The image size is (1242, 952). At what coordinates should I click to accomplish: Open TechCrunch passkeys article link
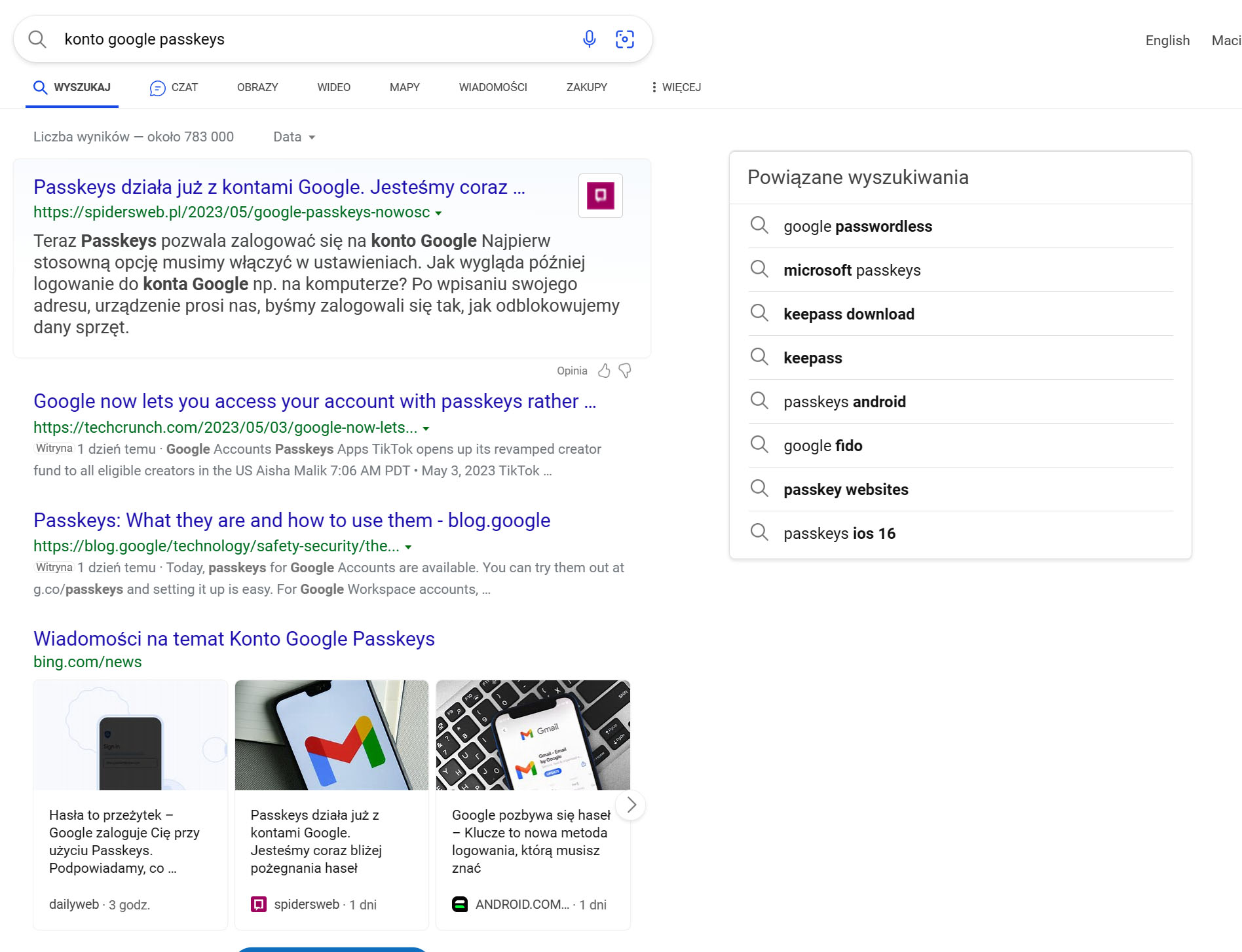[x=314, y=401]
